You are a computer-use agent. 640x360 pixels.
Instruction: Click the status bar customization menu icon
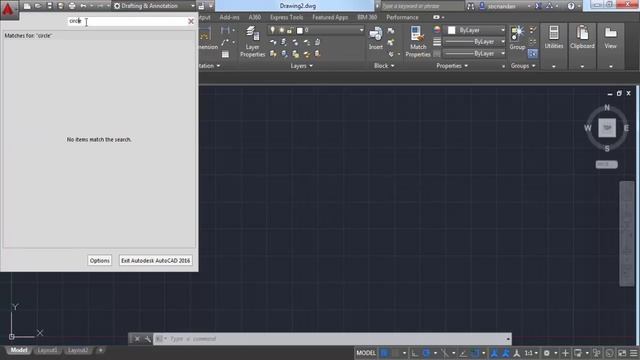click(x=633, y=353)
